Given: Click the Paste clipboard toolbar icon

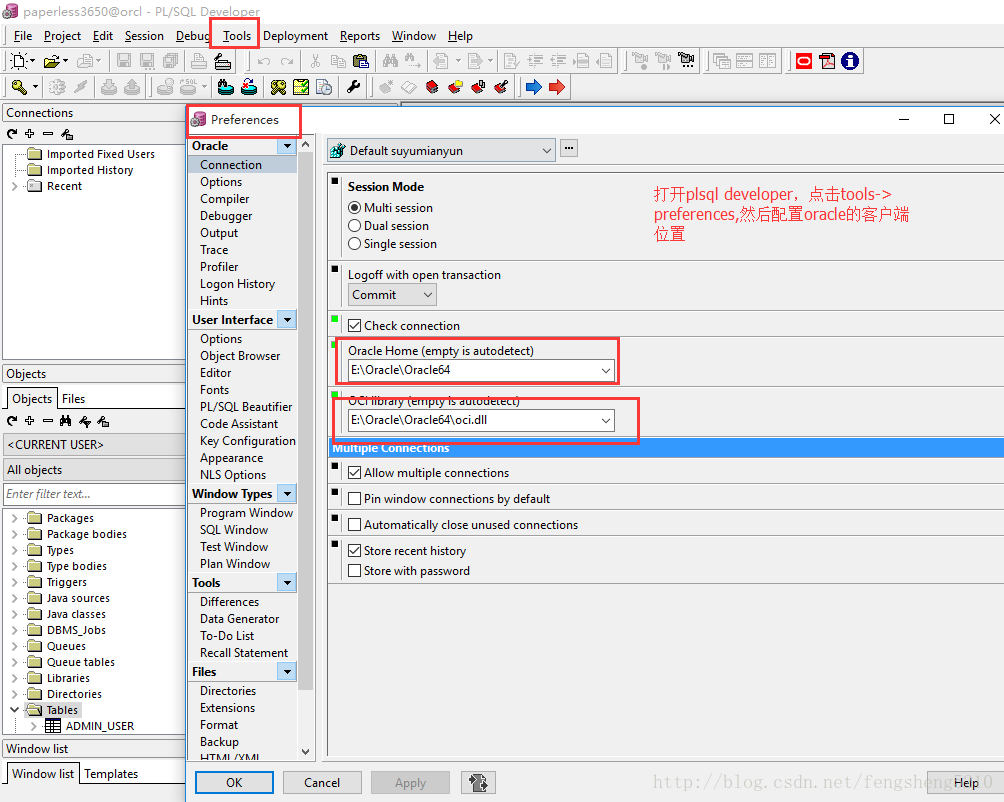Looking at the screenshot, I should coord(360,61).
